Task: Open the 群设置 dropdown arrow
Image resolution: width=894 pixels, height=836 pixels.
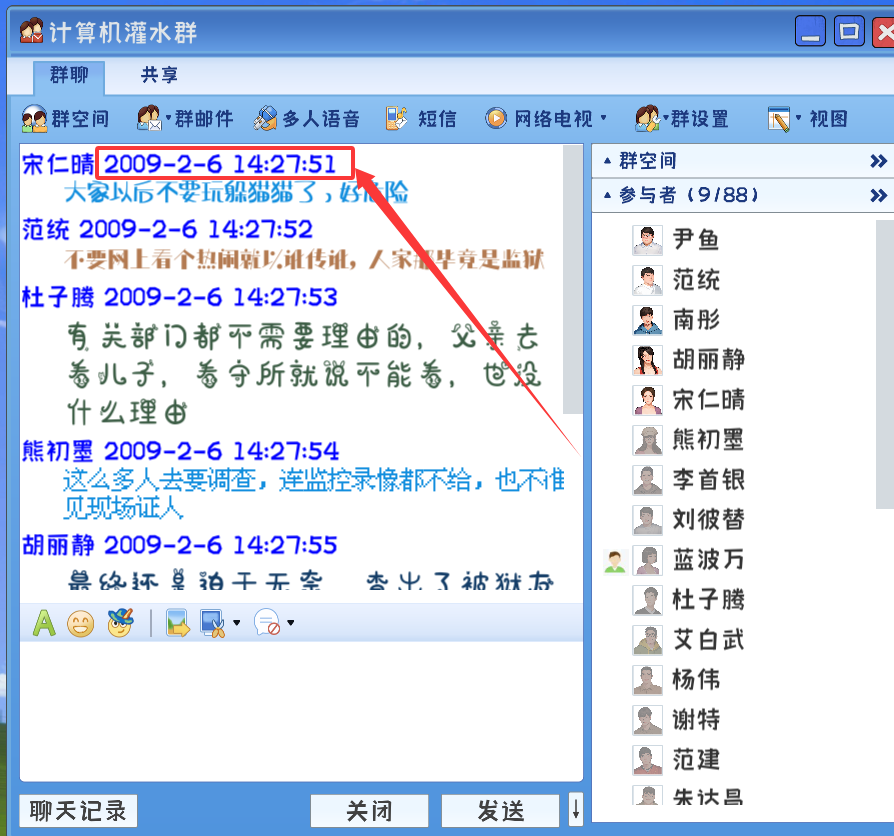Action: click(x=665, y=117)
